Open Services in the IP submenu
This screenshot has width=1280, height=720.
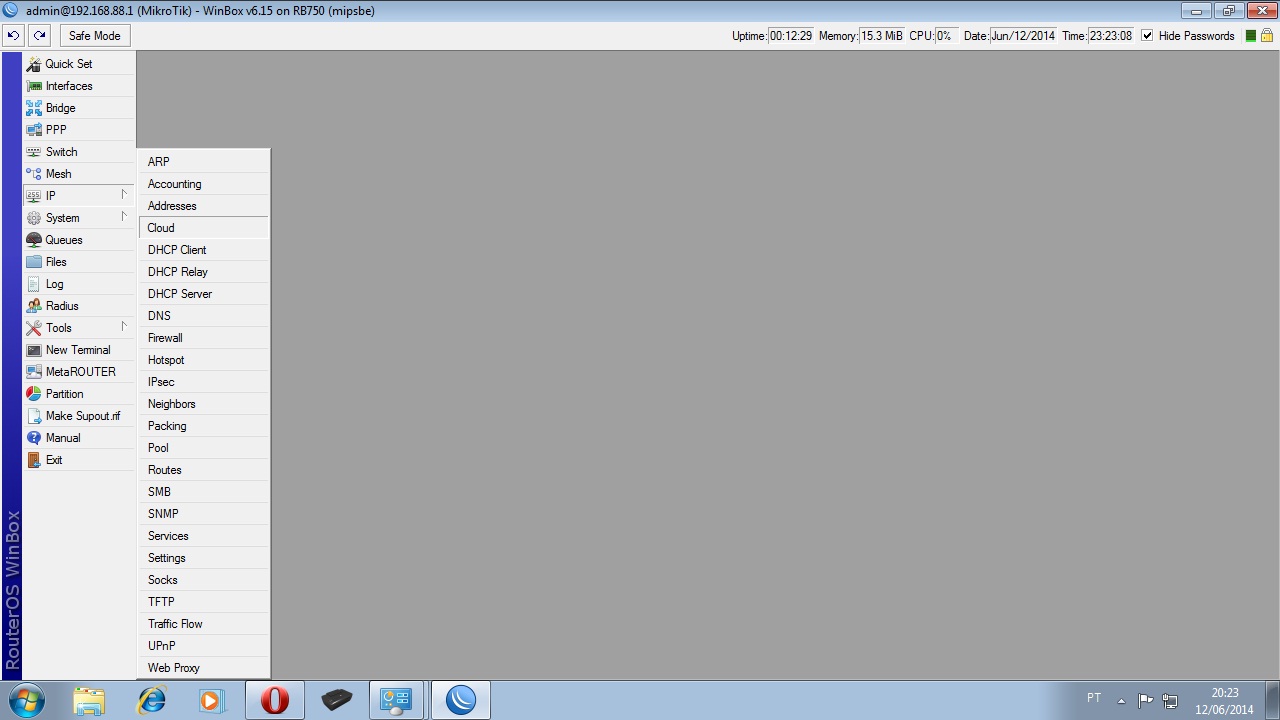[x=204, y=536]
